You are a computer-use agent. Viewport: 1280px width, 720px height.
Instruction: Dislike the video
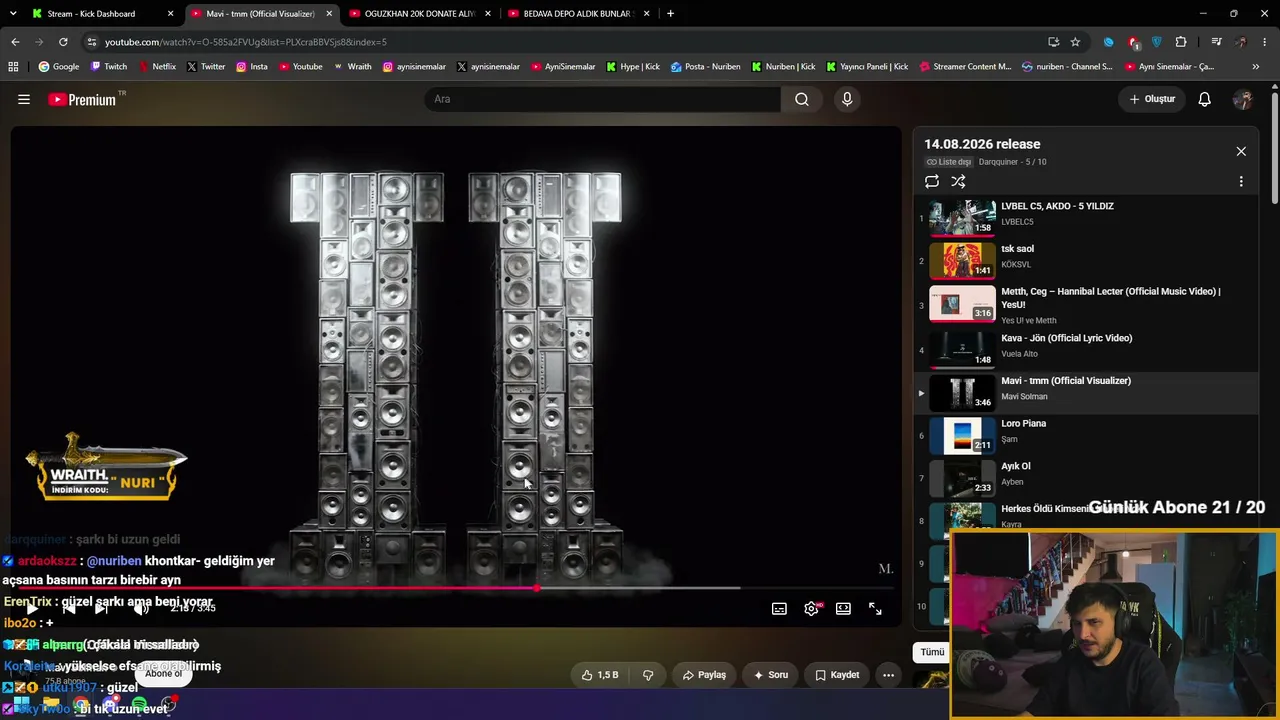[x=648, y=675]
